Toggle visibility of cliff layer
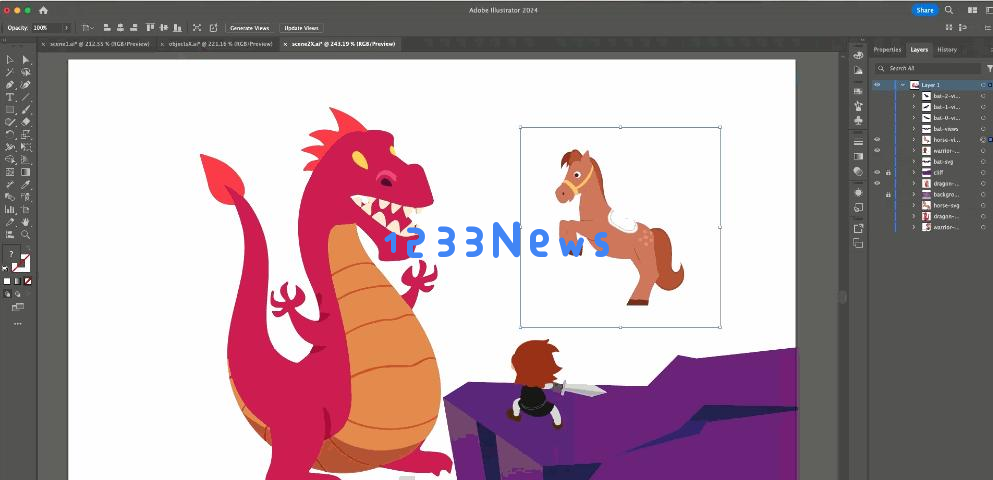Viewport: 993px width, 480px height. pyautogui.click(x=877, y=172)
